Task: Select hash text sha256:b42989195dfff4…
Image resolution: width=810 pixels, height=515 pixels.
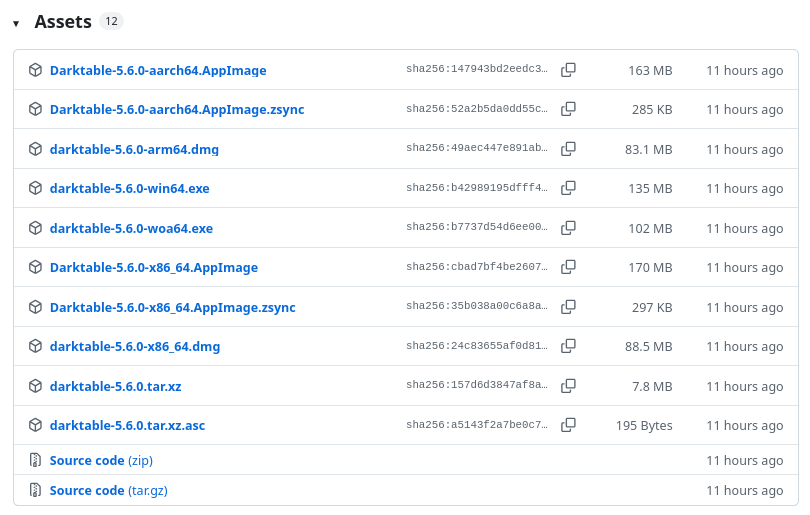Action: point(477,188)
